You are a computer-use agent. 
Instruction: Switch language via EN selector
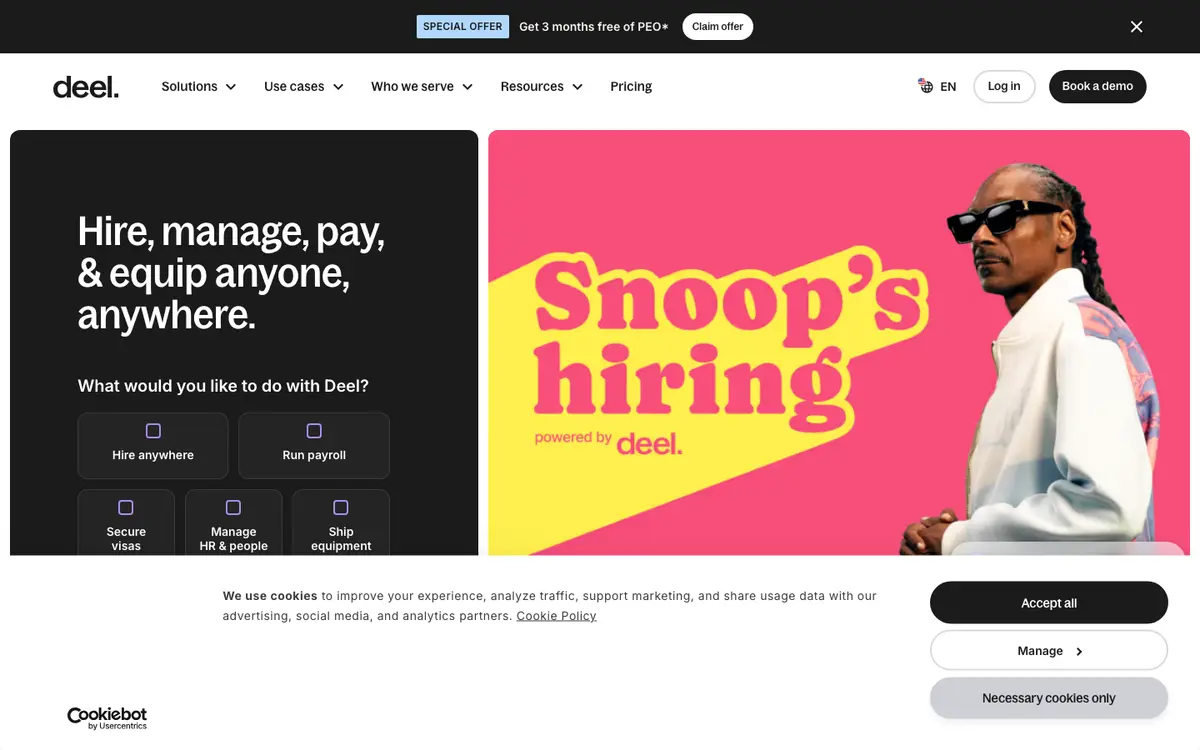tap(937, 87)
